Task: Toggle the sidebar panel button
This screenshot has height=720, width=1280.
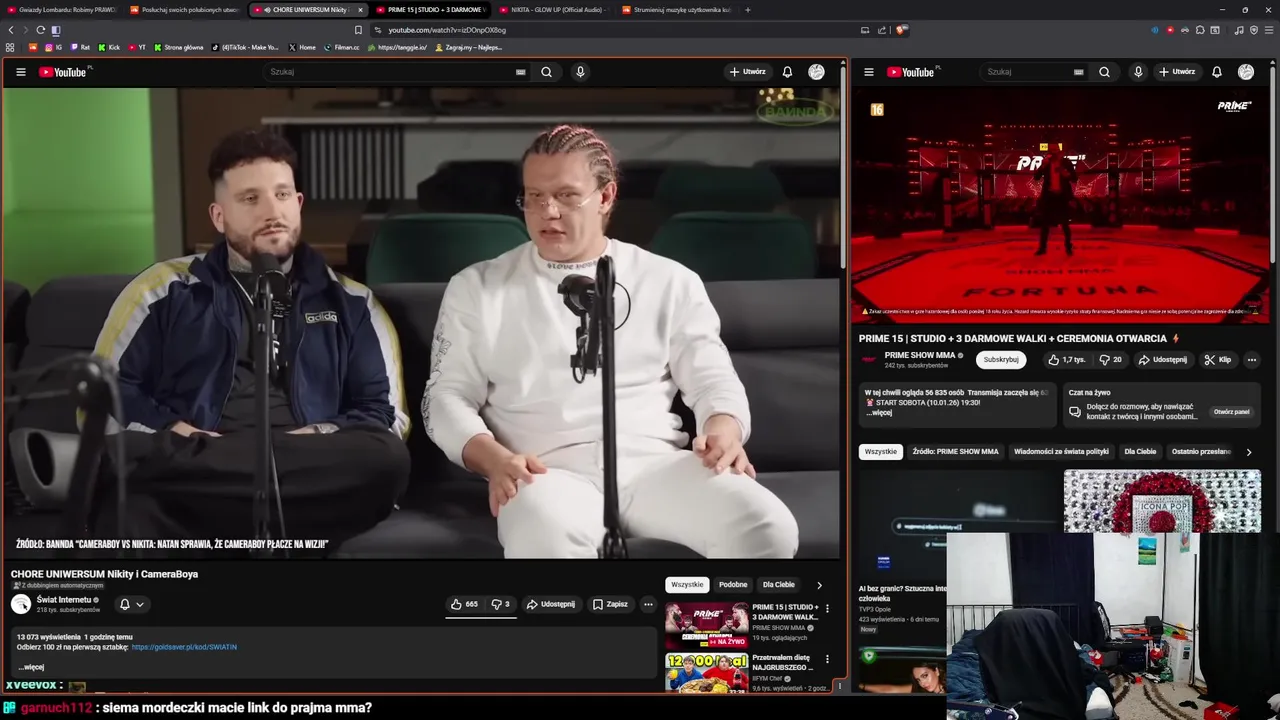Action: click(x=55, y=30)
